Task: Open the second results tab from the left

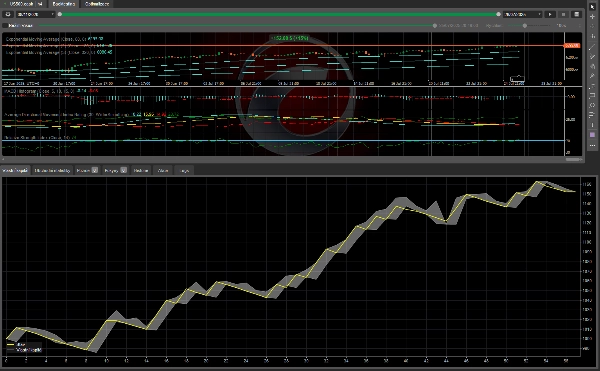Action: 52,171
